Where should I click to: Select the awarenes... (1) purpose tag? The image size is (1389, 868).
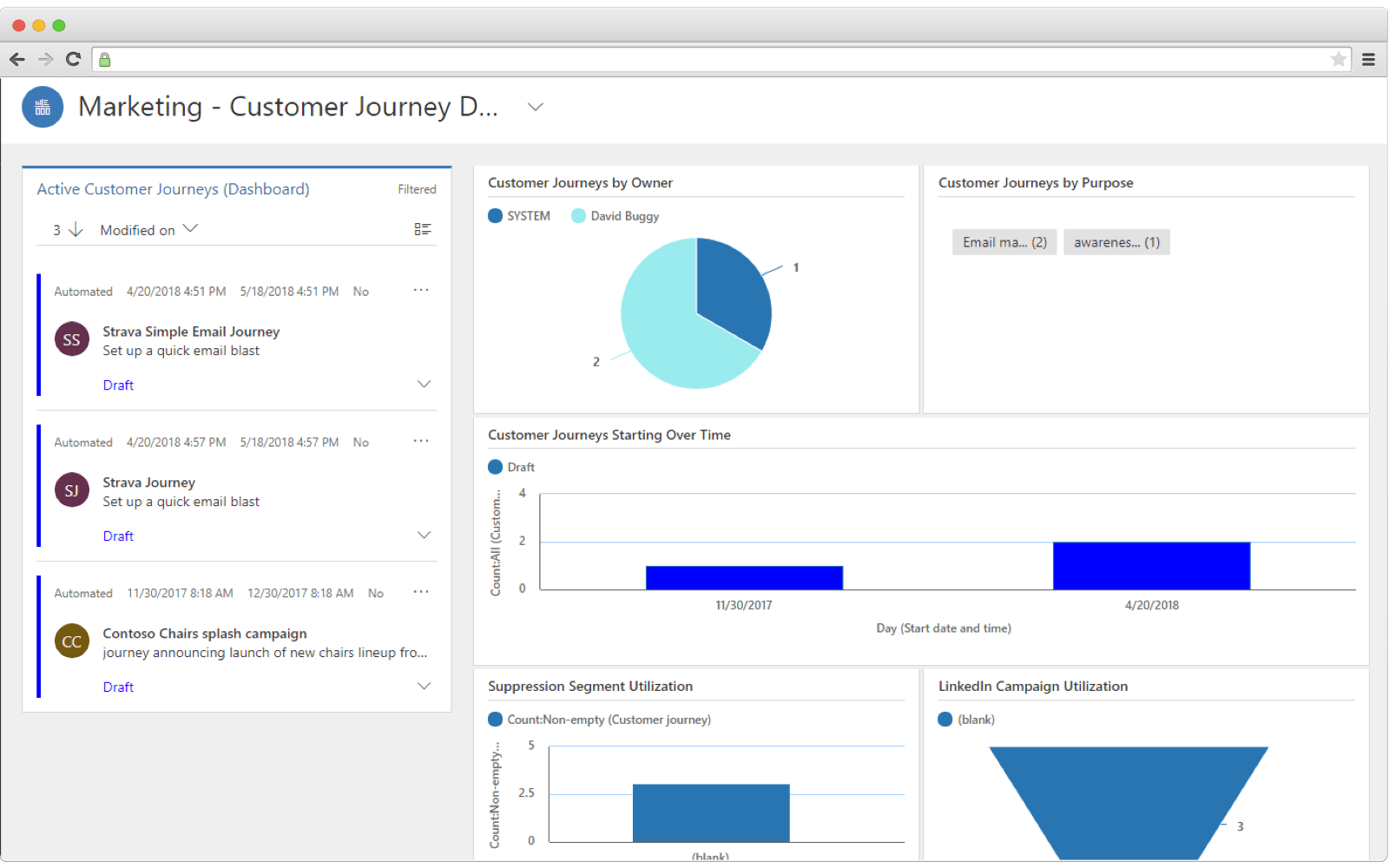tap(1116, 242)
